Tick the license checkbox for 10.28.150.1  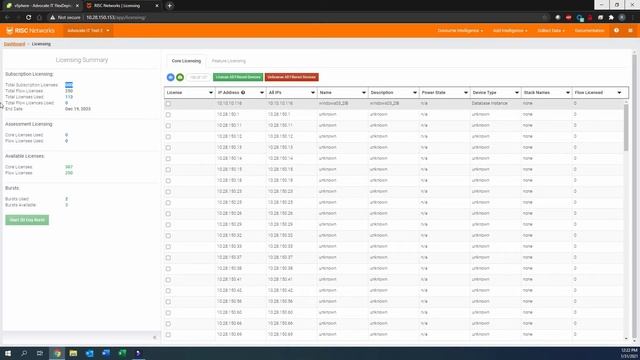[x=168, y=115]
